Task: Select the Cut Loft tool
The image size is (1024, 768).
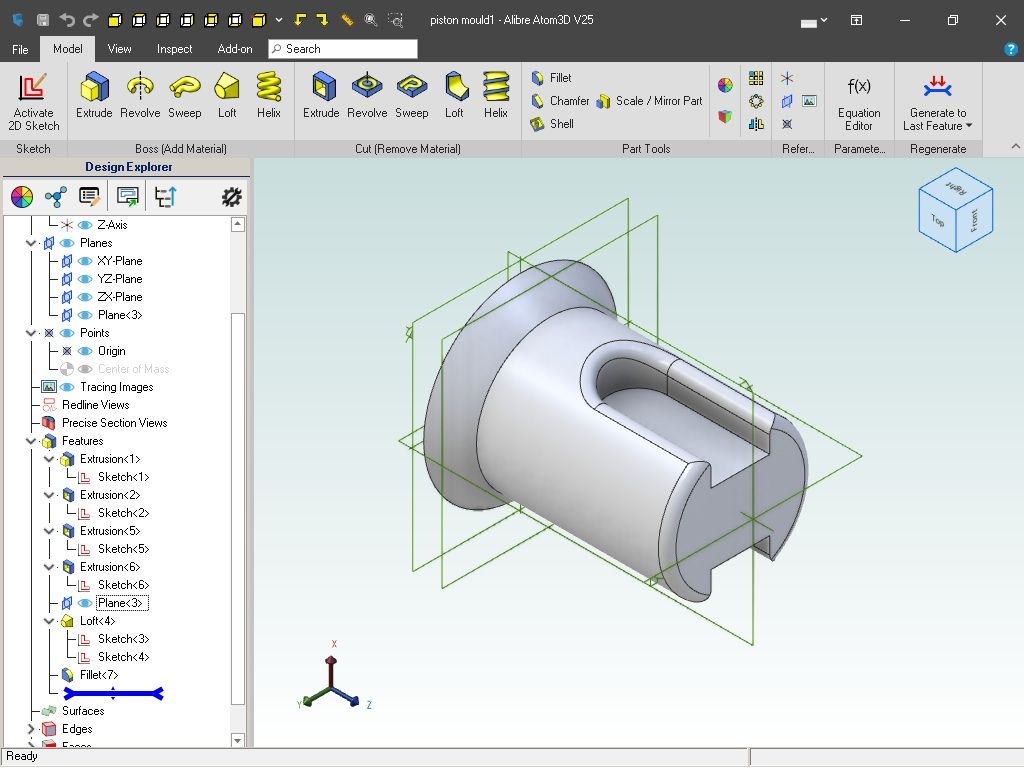Action: pyautogui.click(x=455, y=95)
